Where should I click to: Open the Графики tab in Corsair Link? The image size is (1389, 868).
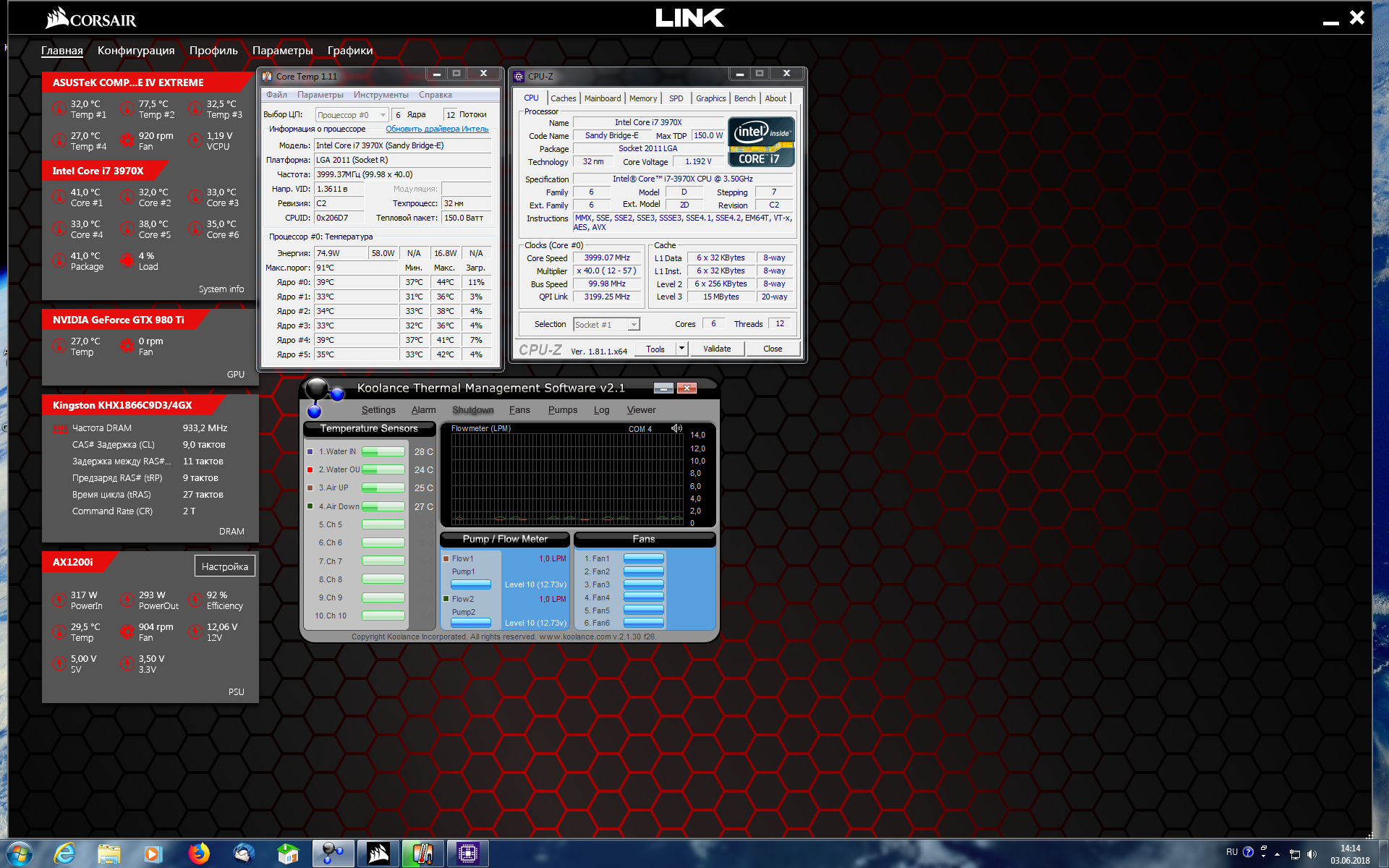[350, 51]
